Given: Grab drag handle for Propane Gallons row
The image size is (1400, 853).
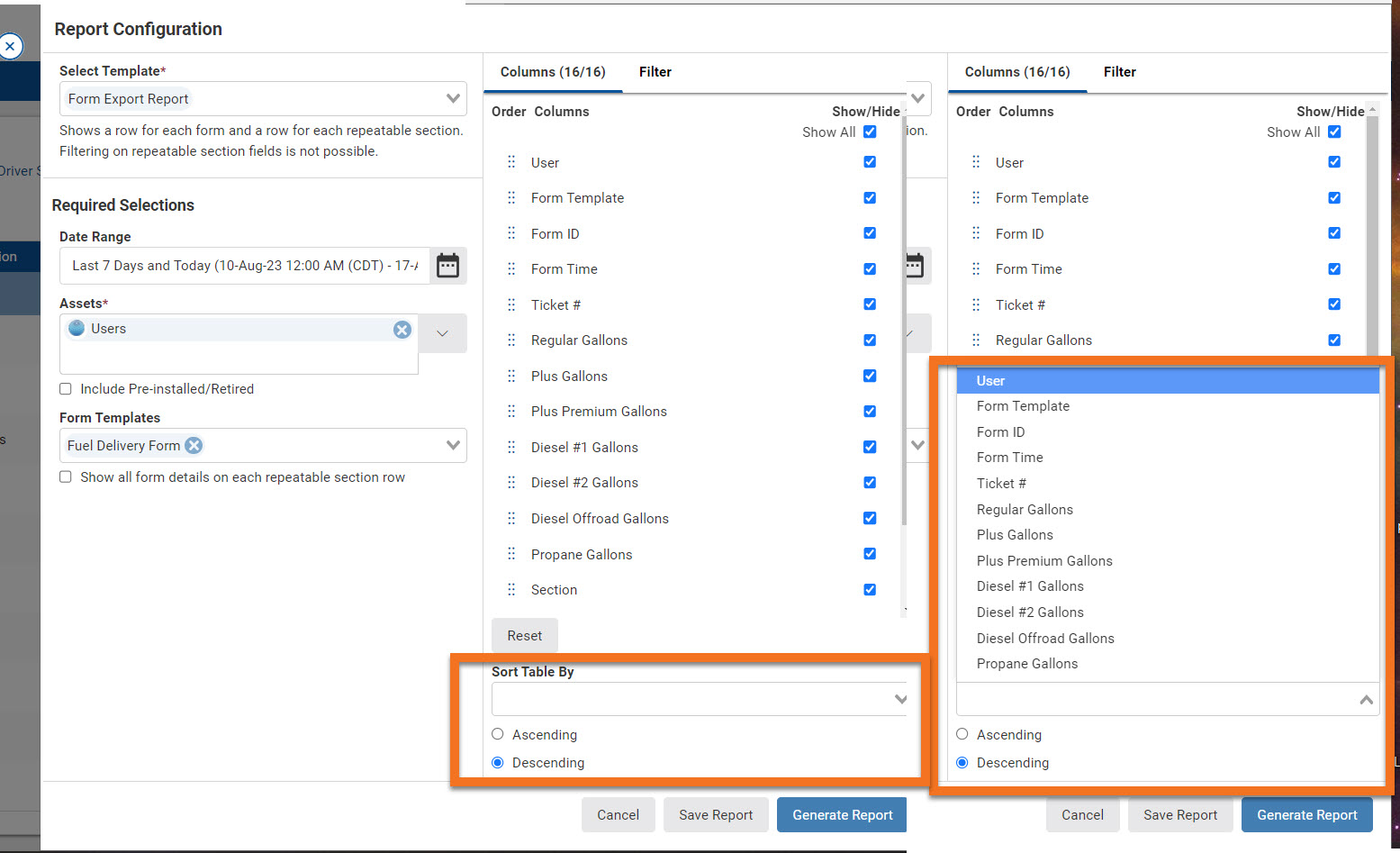Looking at the screenshot, I should [511, 554].
